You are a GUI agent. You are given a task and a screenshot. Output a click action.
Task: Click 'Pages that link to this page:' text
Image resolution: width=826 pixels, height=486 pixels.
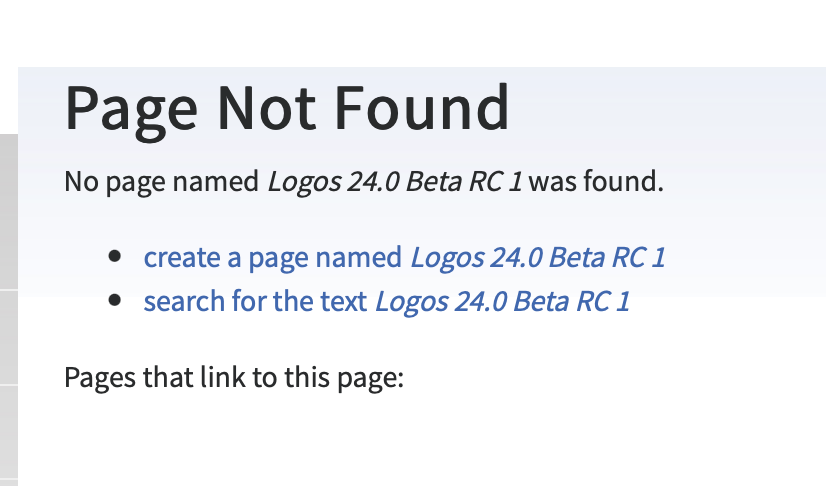pyautogui.click(x=234, y=378)
